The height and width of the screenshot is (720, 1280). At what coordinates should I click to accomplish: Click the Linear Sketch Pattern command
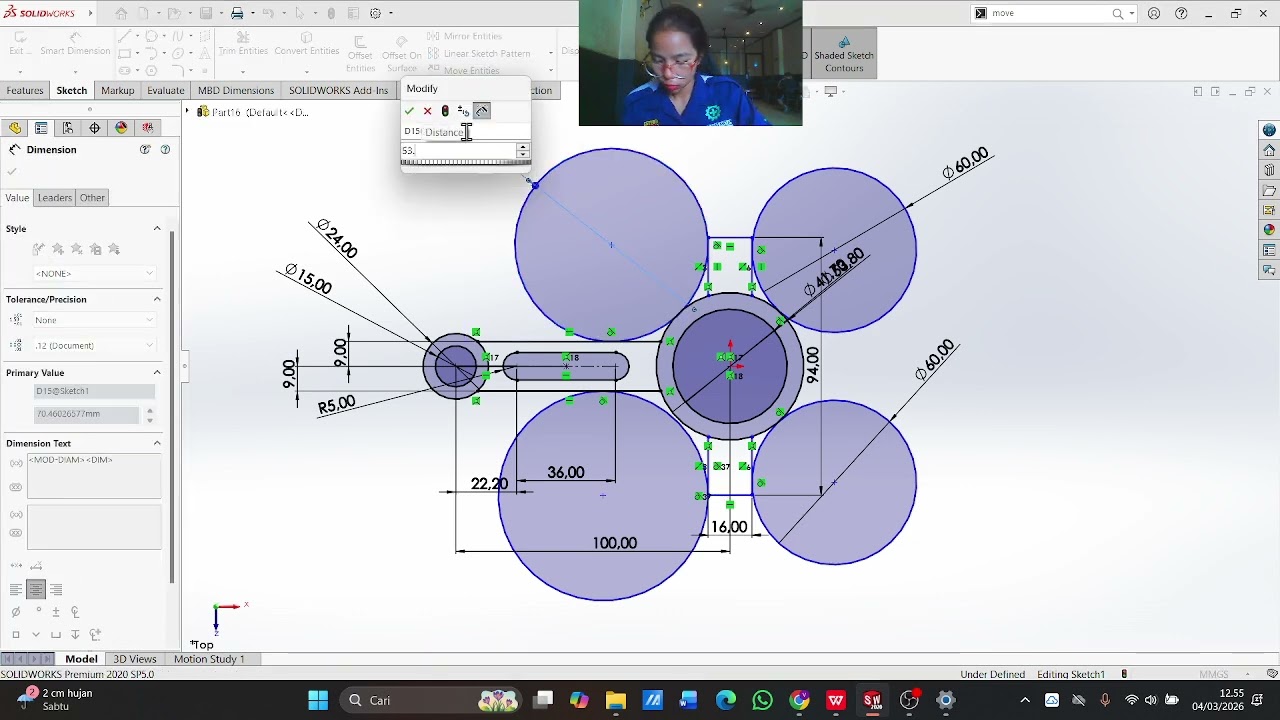coord(478,53)
